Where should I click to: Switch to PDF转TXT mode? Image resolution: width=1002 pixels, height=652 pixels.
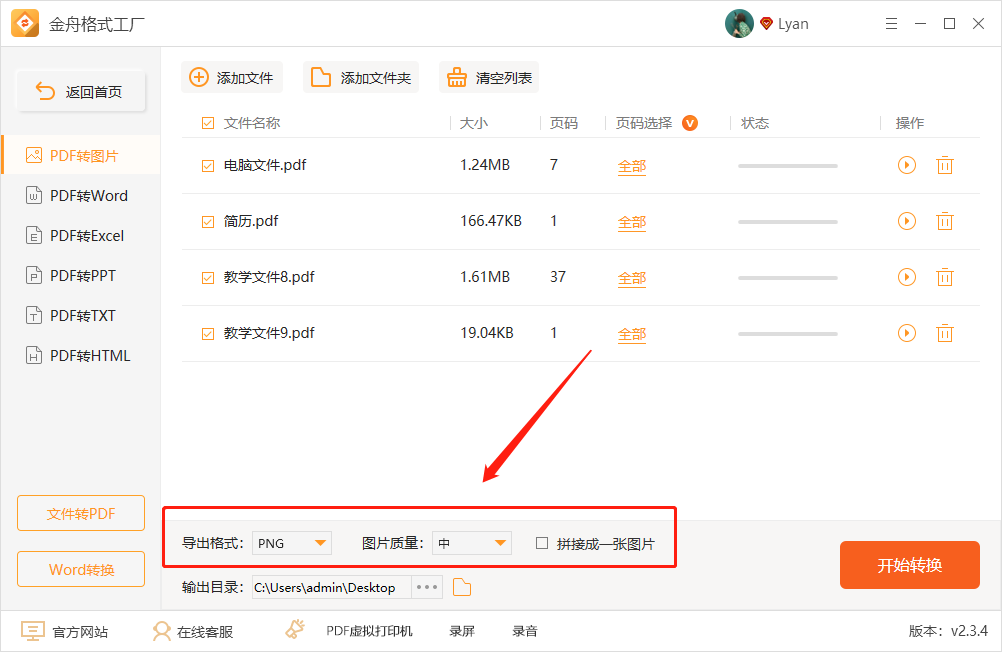(x=81, y=316)
